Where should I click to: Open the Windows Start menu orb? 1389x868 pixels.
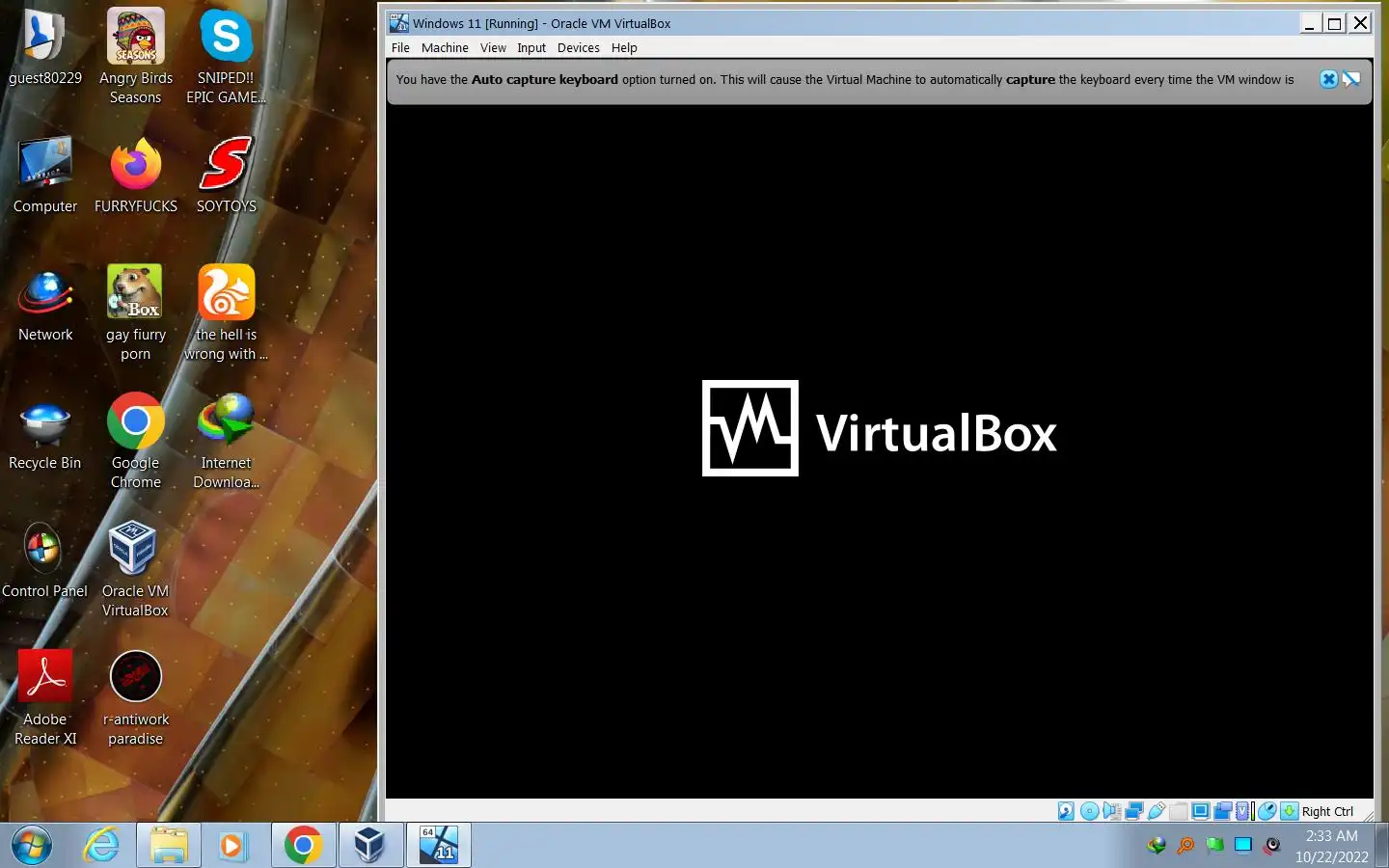click(32, 846)
